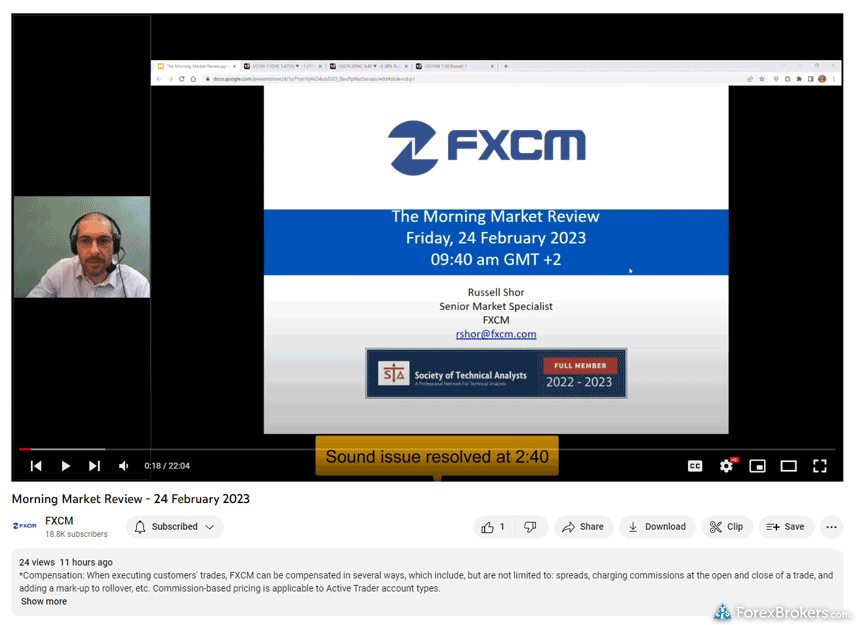Download the video
Image resolution: width=856 pixels, height=625 pixels.
tap(656, 527)
